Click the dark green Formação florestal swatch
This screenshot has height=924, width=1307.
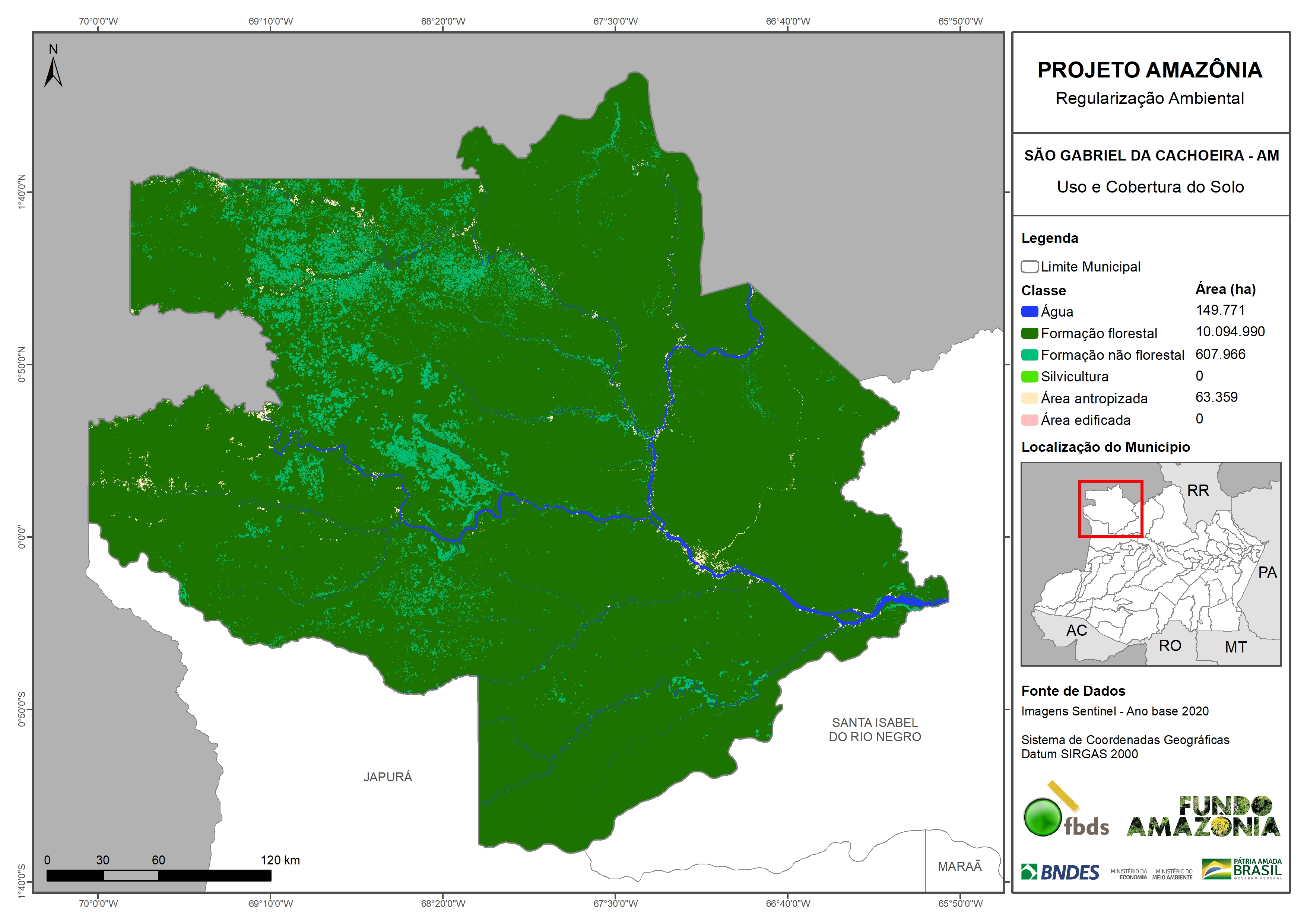(1029, 333)
